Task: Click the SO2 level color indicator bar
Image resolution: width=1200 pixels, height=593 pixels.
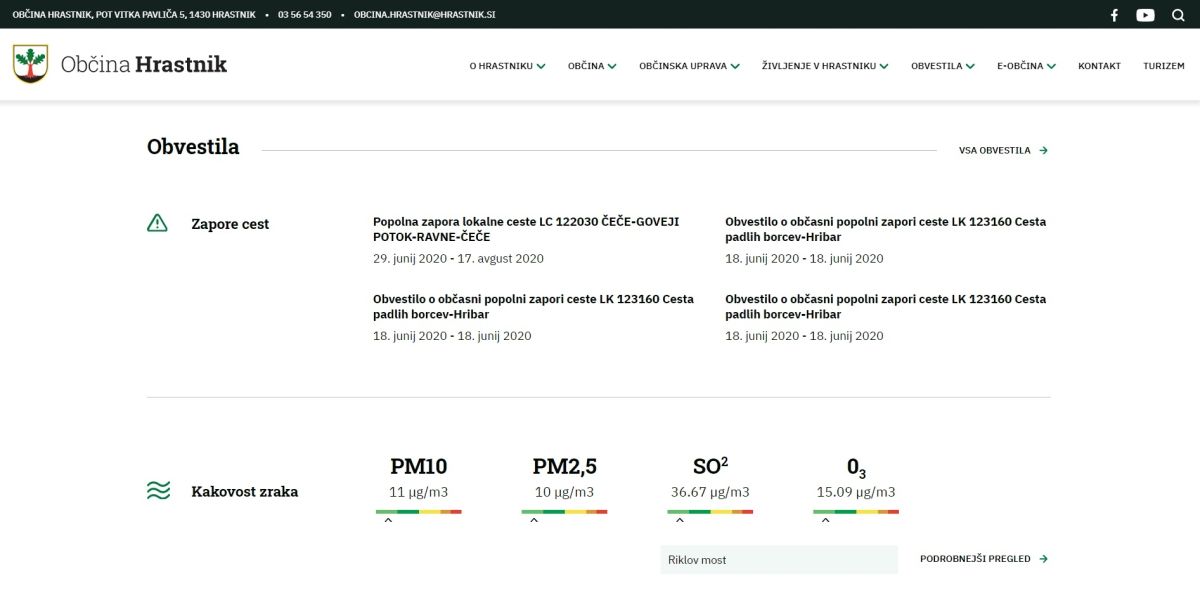Action: [710, 512]
